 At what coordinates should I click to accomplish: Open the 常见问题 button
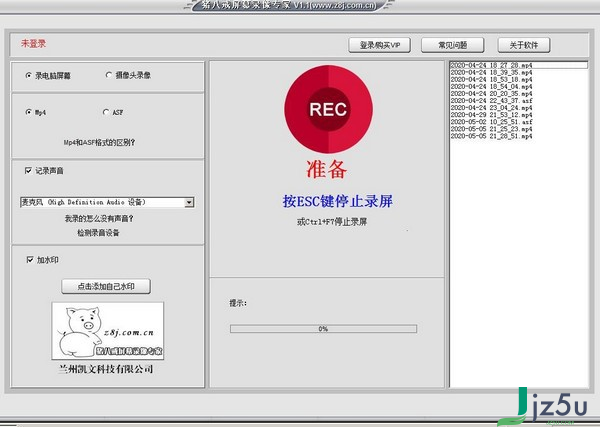[453, 45]
